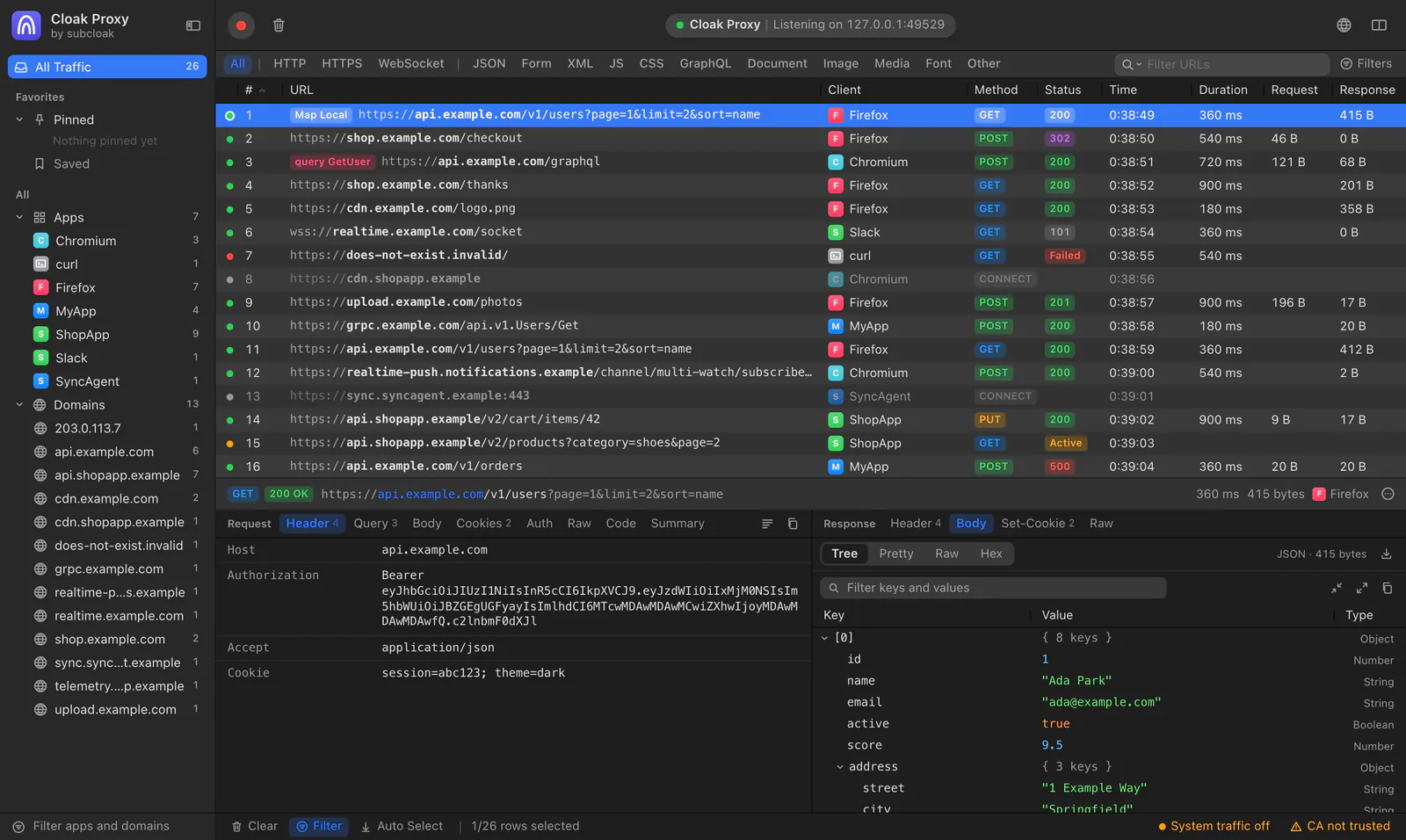Collapse the [0] JSON node
This screenshot has height=840, width=1406.
point(824,638)
